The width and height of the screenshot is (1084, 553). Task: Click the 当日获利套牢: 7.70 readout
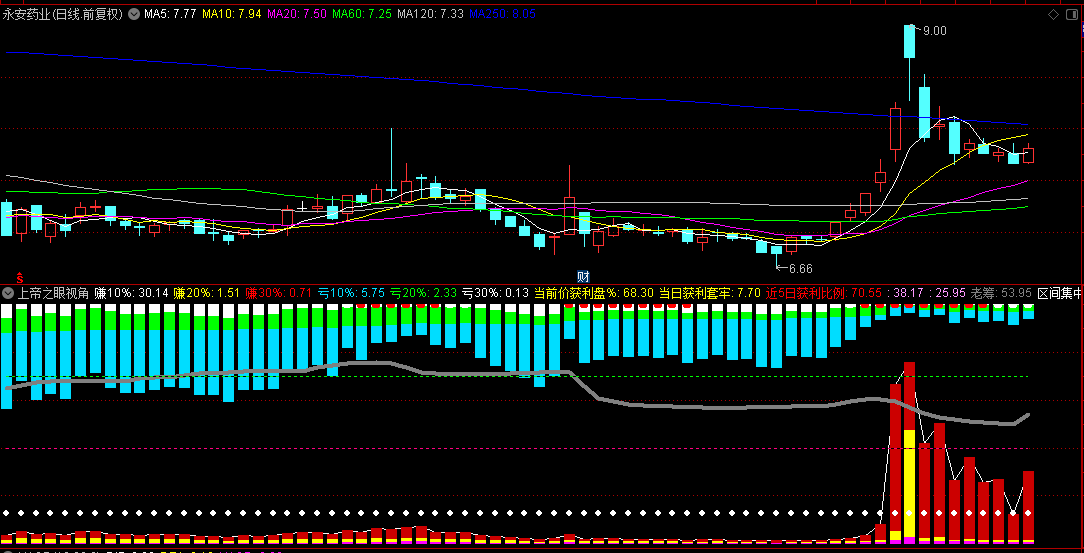710,293
